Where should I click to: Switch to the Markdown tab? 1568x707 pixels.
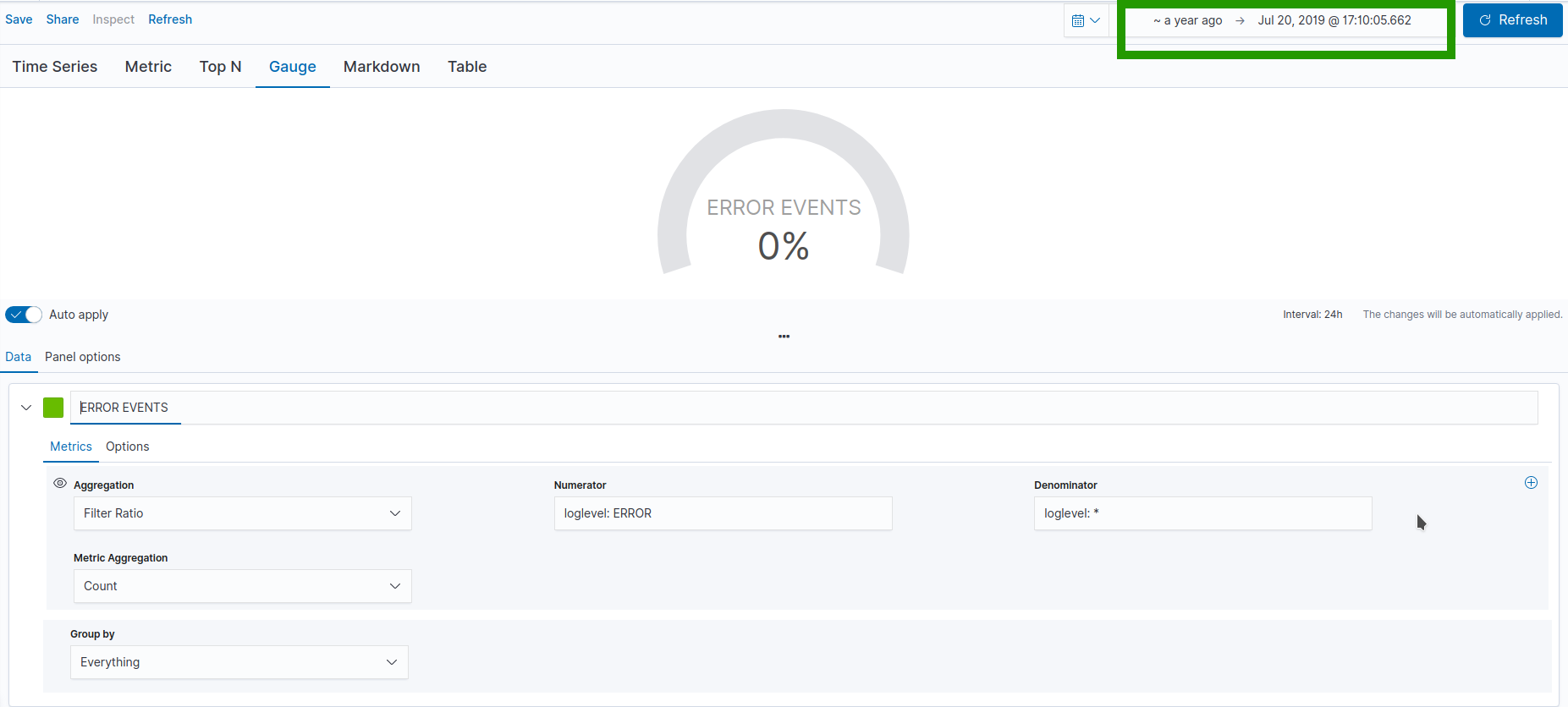[x=382, y=67]
